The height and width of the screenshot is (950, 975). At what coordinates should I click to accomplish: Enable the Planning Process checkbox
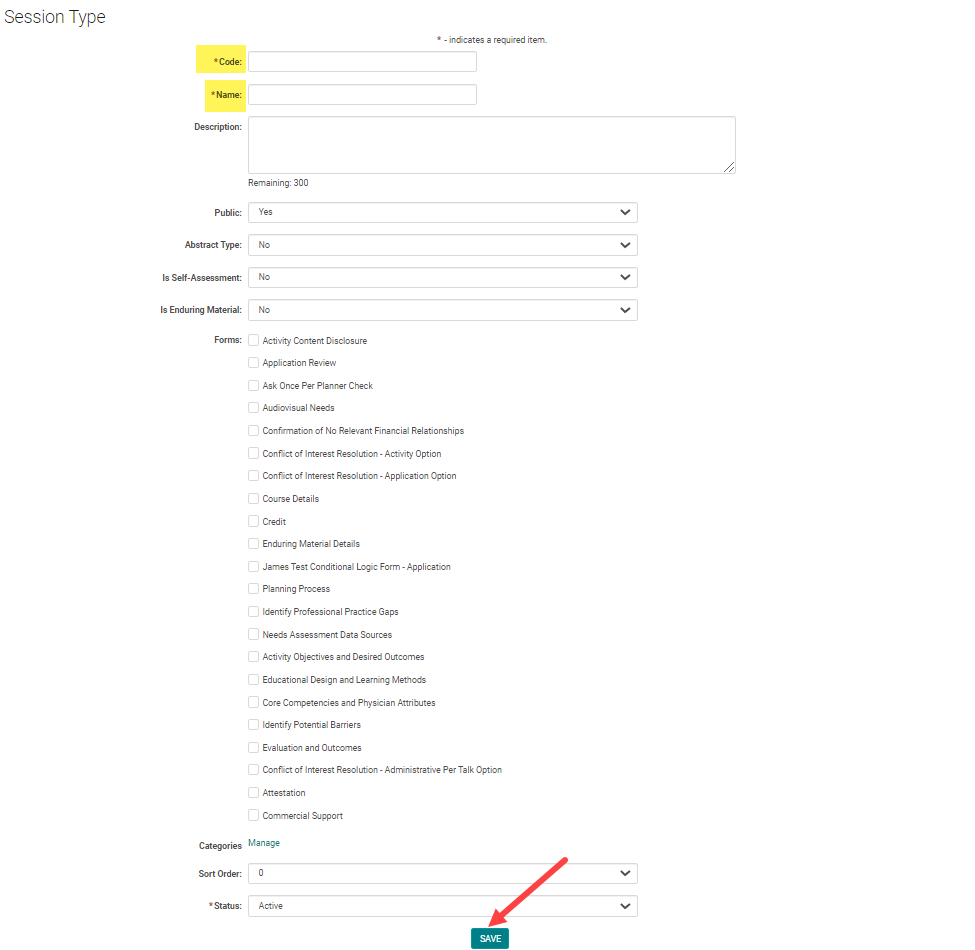(254, 589)
